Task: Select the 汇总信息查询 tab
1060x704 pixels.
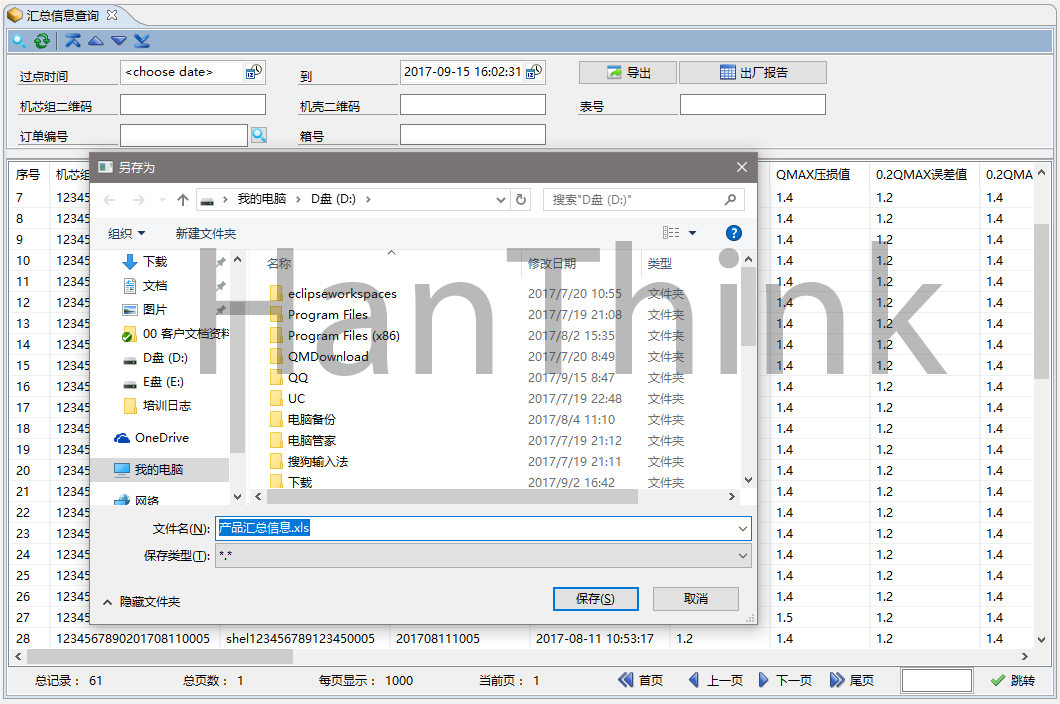Action: [62, 15]
